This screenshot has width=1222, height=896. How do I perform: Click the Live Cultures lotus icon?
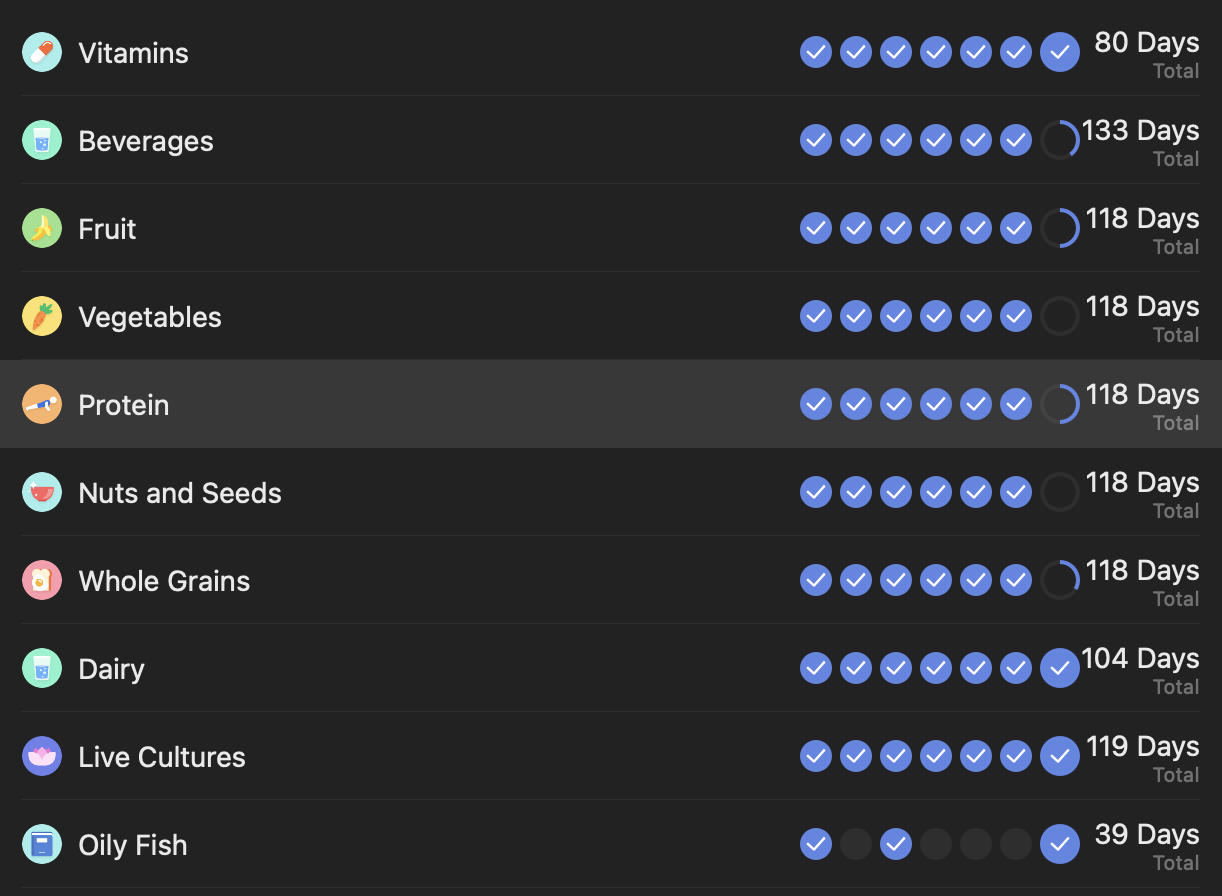(x=42, y=756)
